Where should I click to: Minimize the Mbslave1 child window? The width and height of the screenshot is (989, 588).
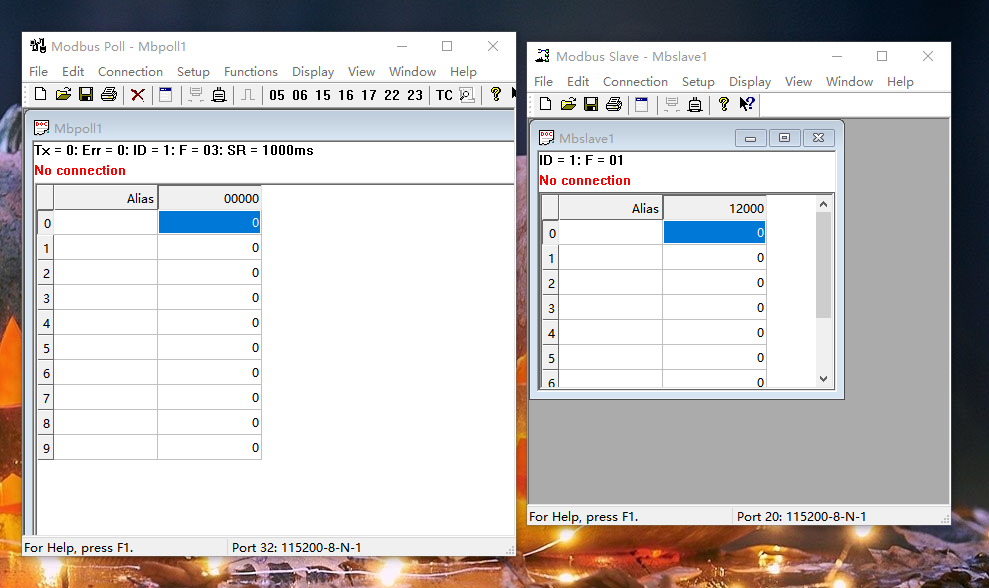(x=751, y=138)
